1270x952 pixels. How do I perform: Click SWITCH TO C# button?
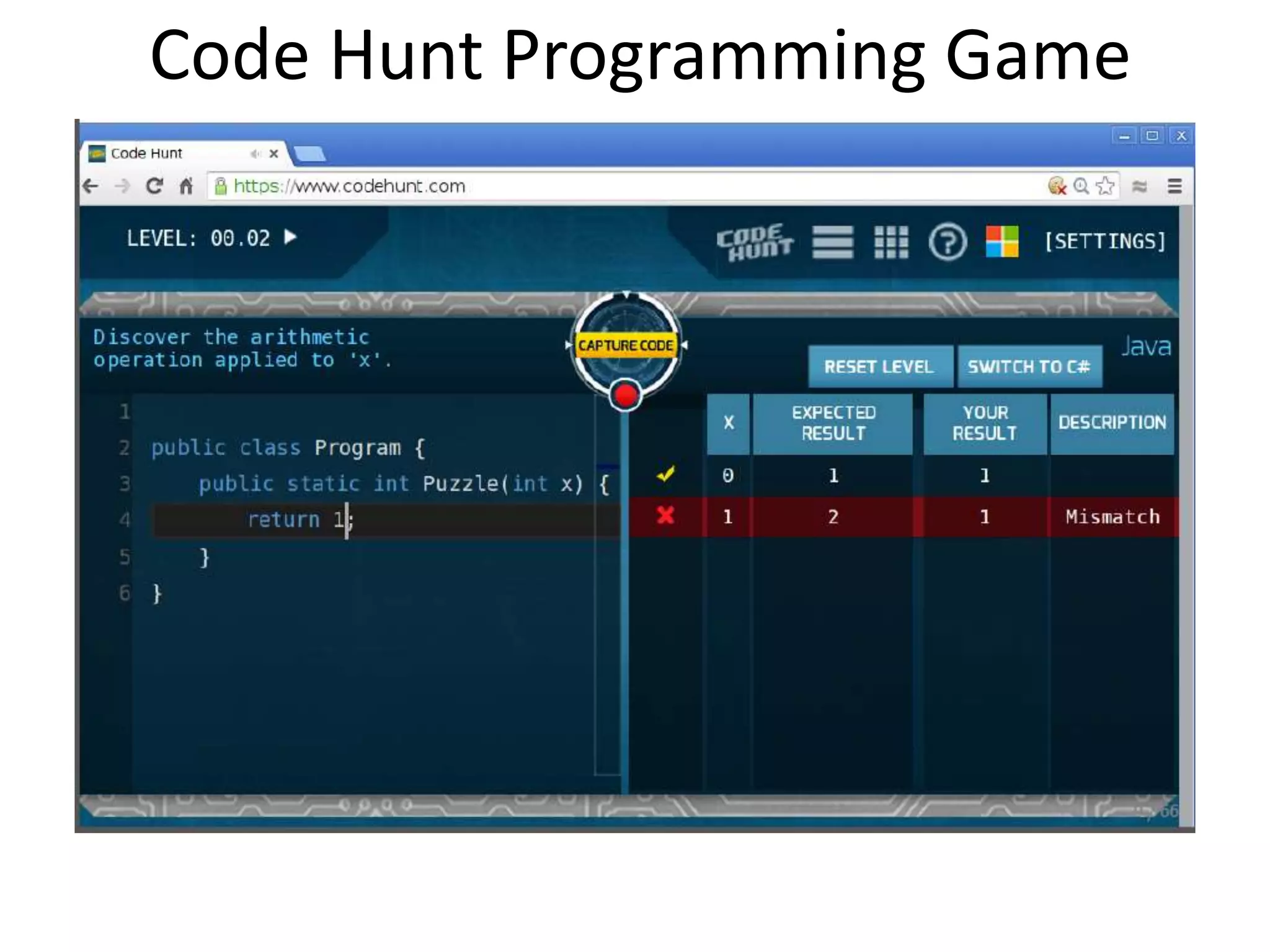click(x=1029, y=367)
